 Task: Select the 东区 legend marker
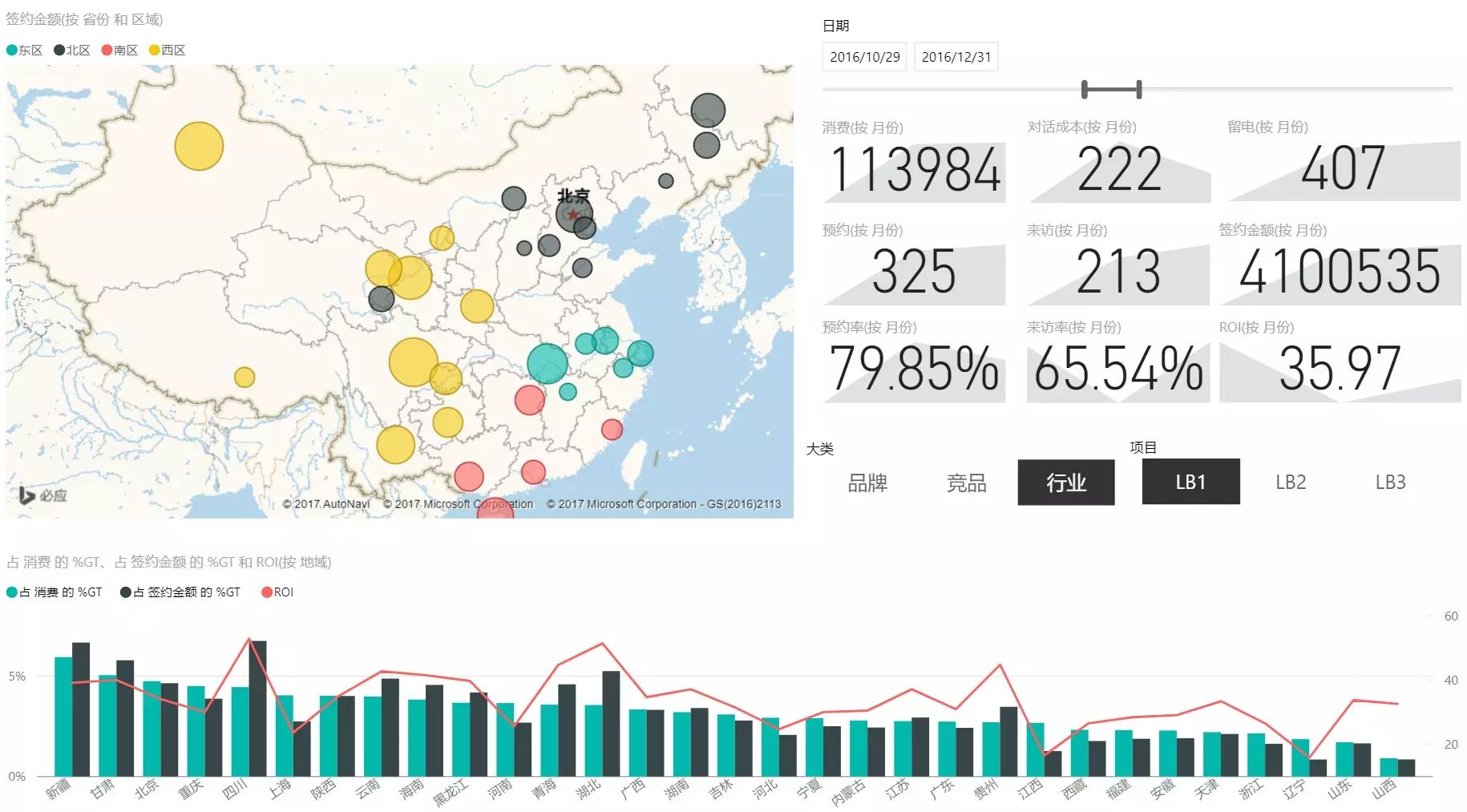[12, 50]
